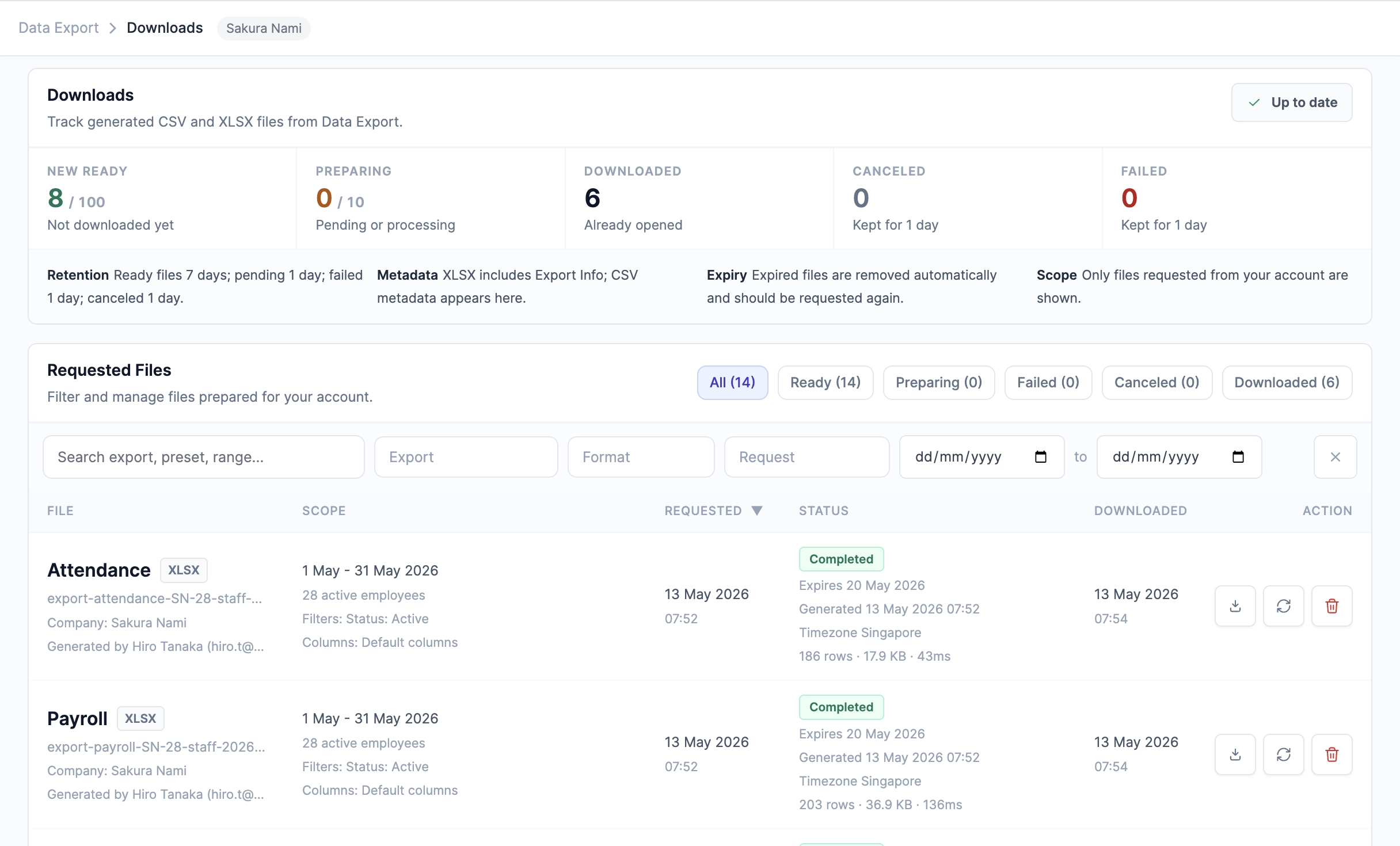Viewport: 1400px width, 846px height.
Task: Filter by Downloaded (6) tab
Action: (x=1287, y=383)
